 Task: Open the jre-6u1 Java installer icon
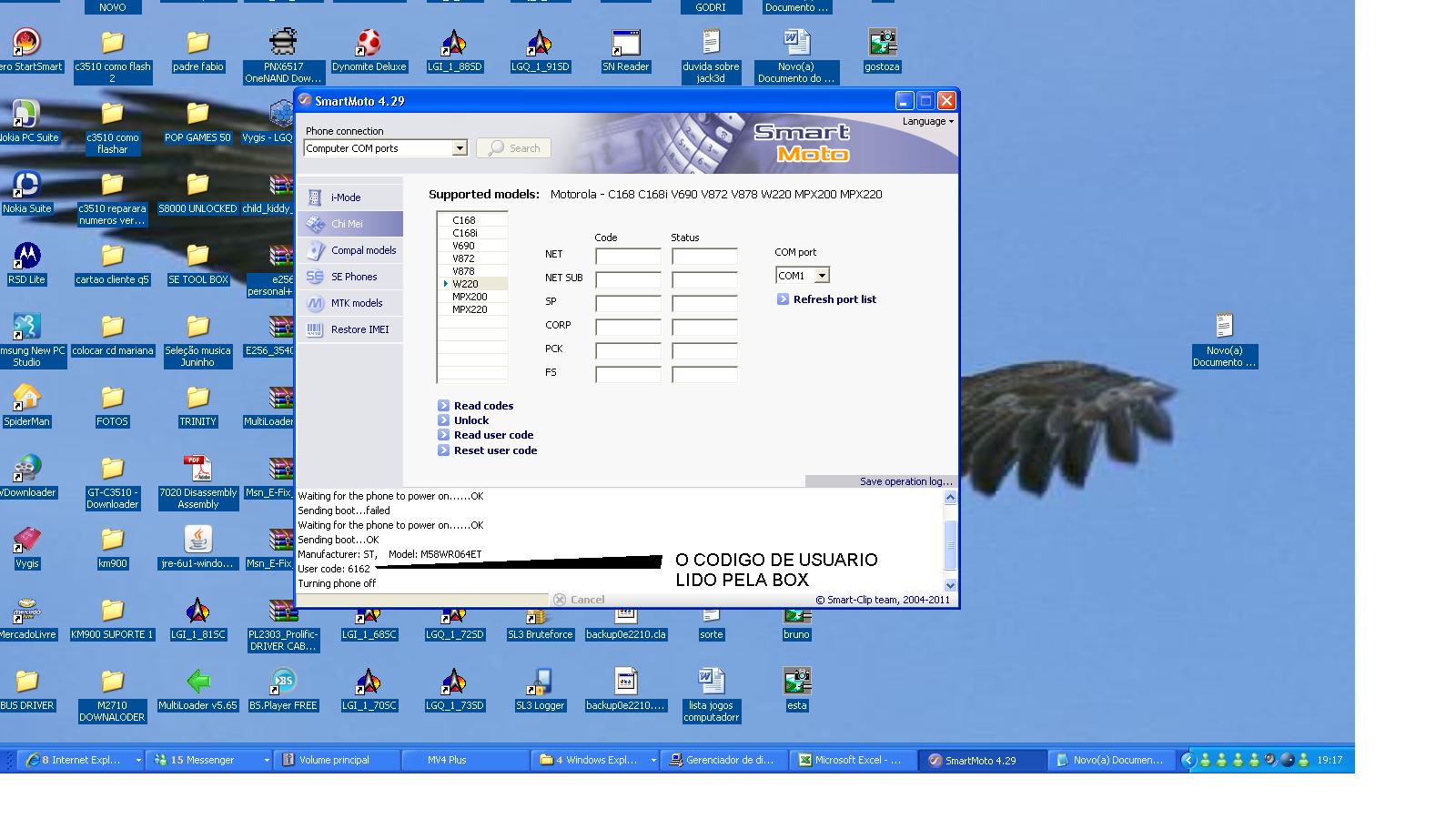point(197,548)
